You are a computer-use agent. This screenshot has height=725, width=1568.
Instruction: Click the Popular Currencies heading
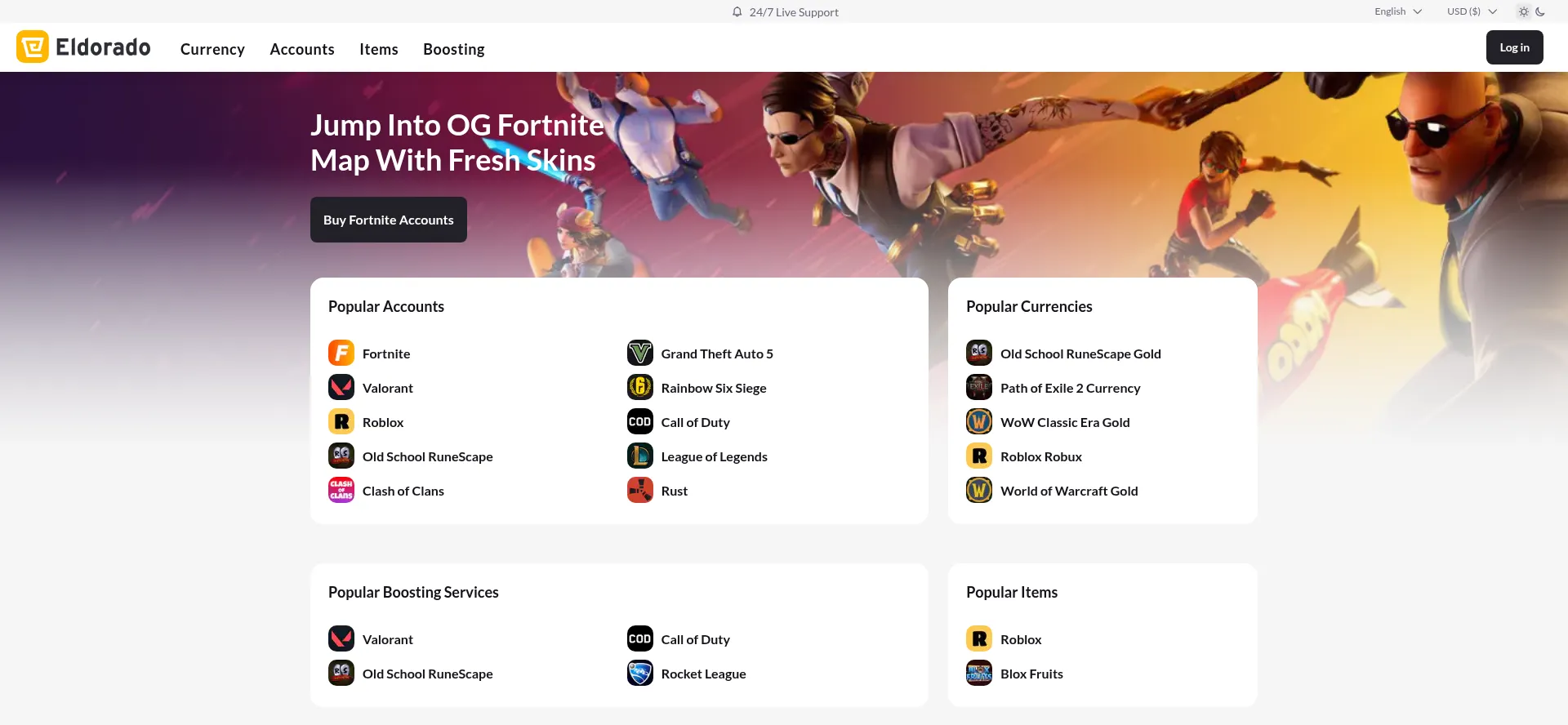click(1029, 306)
